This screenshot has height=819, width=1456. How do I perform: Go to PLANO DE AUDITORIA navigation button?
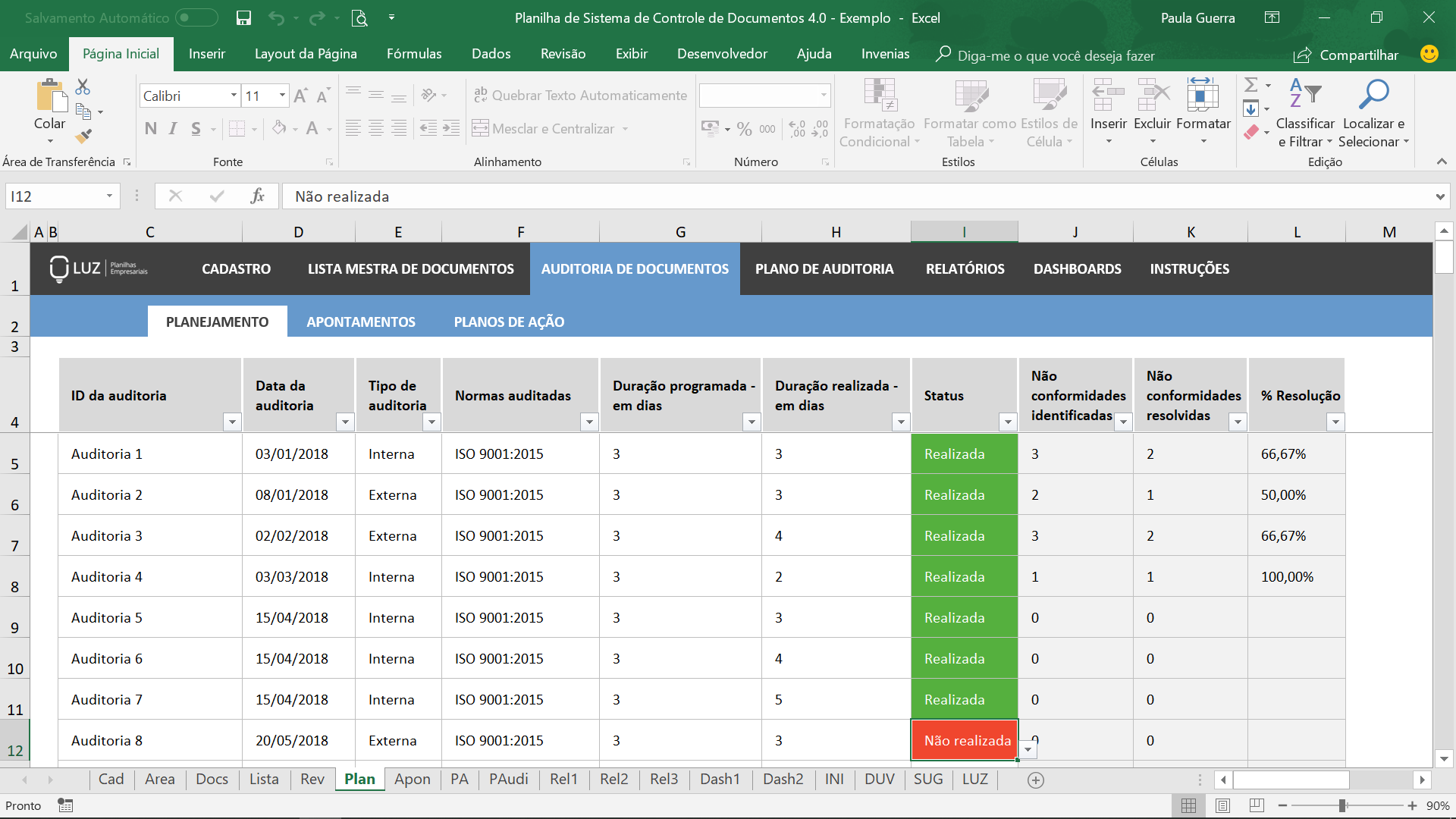(x=824, y=268)
